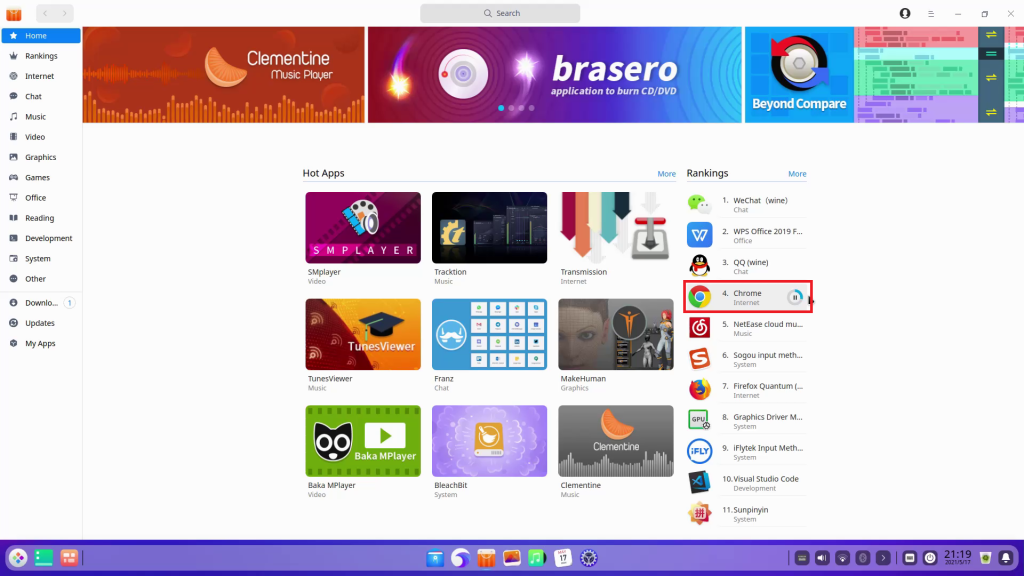Open the Games category
Screen dimensions: 1024x576
coord(40,177)
